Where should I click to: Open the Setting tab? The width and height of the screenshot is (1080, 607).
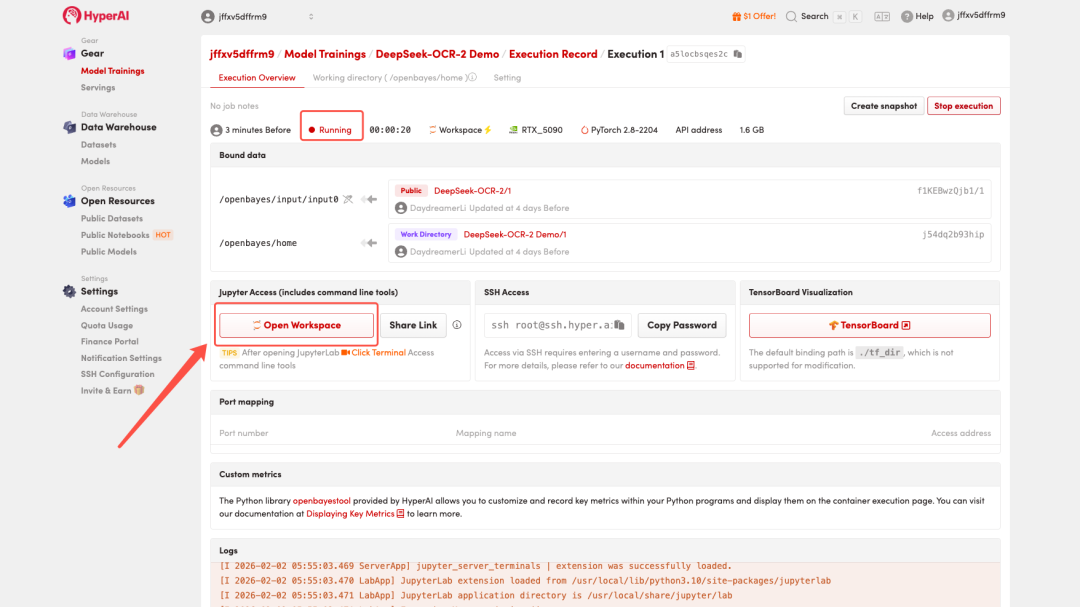pos(507,78)
